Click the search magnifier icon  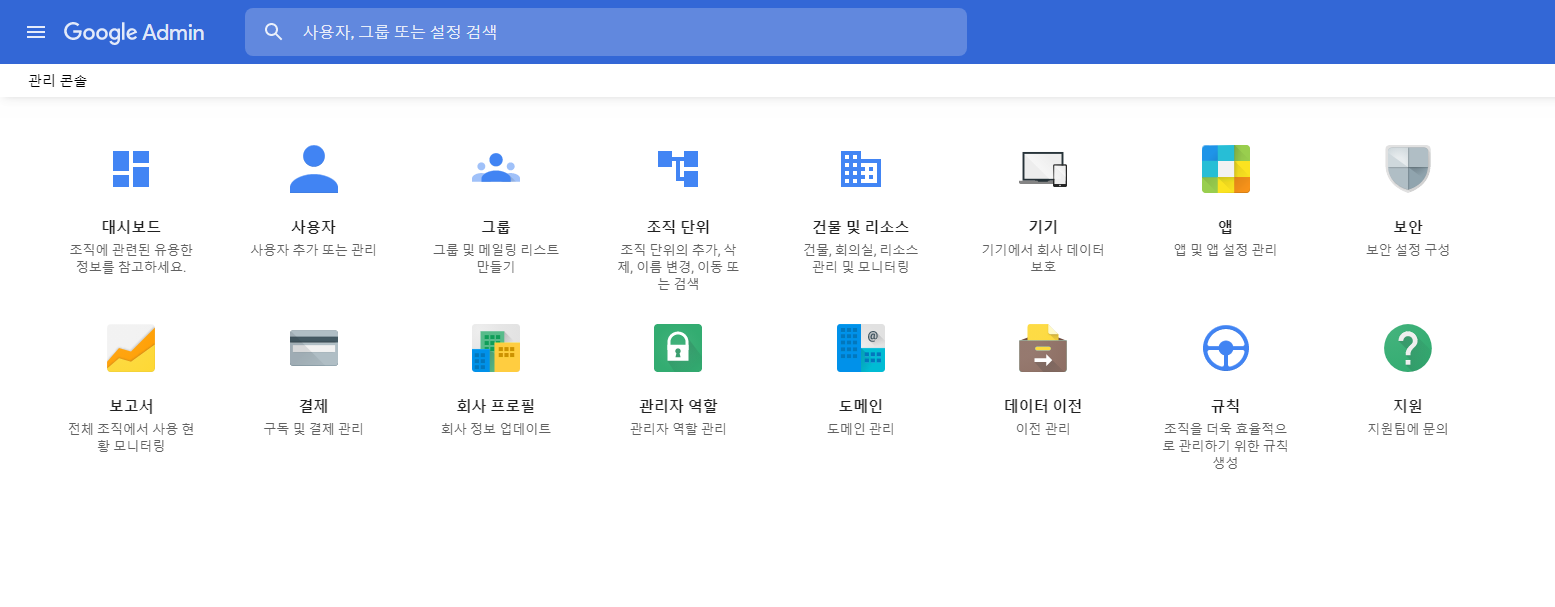274,32
